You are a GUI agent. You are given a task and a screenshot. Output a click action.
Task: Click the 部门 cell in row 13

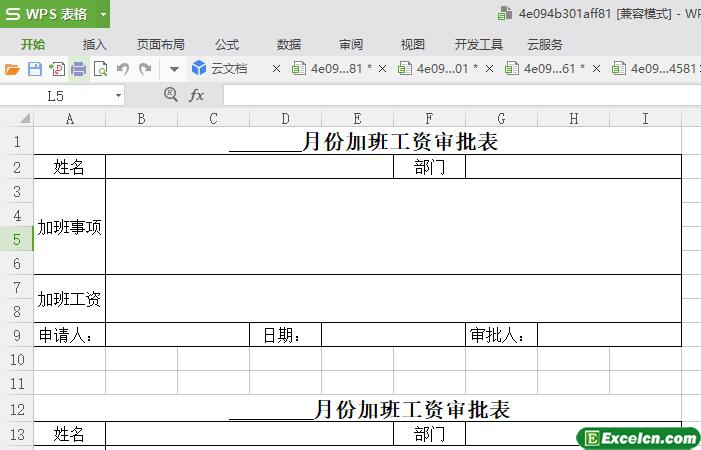click(429, 434)
